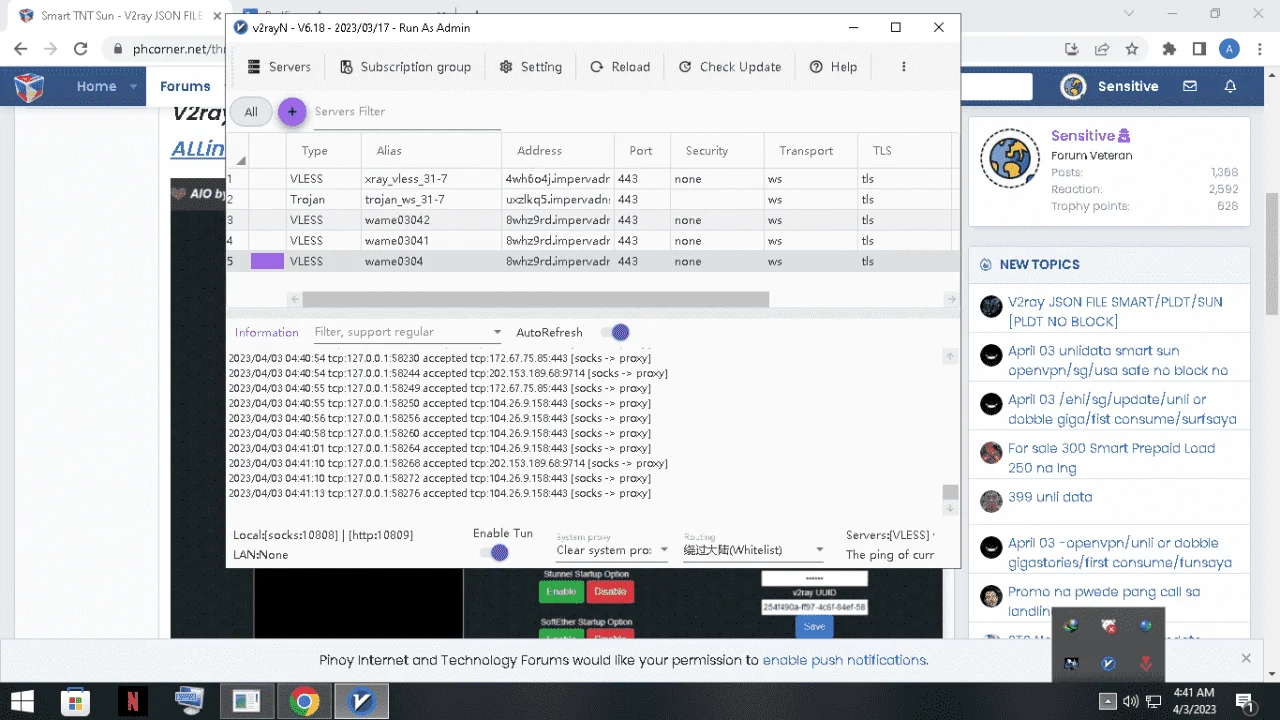The height and width of the screenshot is (720, 1280).
Task: Bookmark this page with the star icon
Action: click(1132, 49)
